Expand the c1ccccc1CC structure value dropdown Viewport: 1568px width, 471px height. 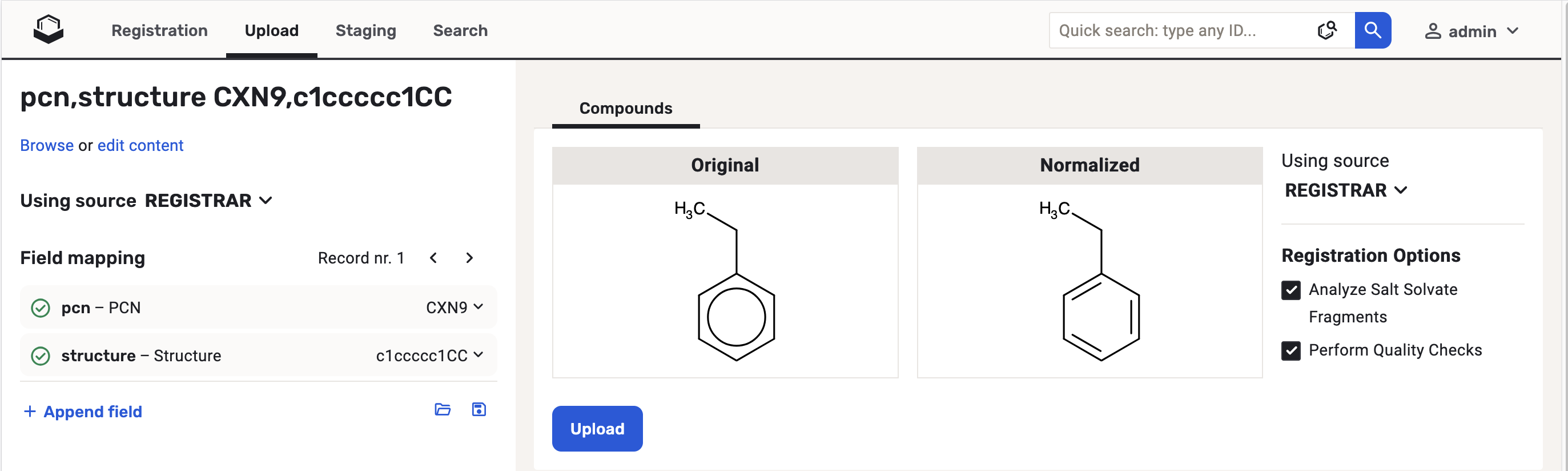pos(430,355)
